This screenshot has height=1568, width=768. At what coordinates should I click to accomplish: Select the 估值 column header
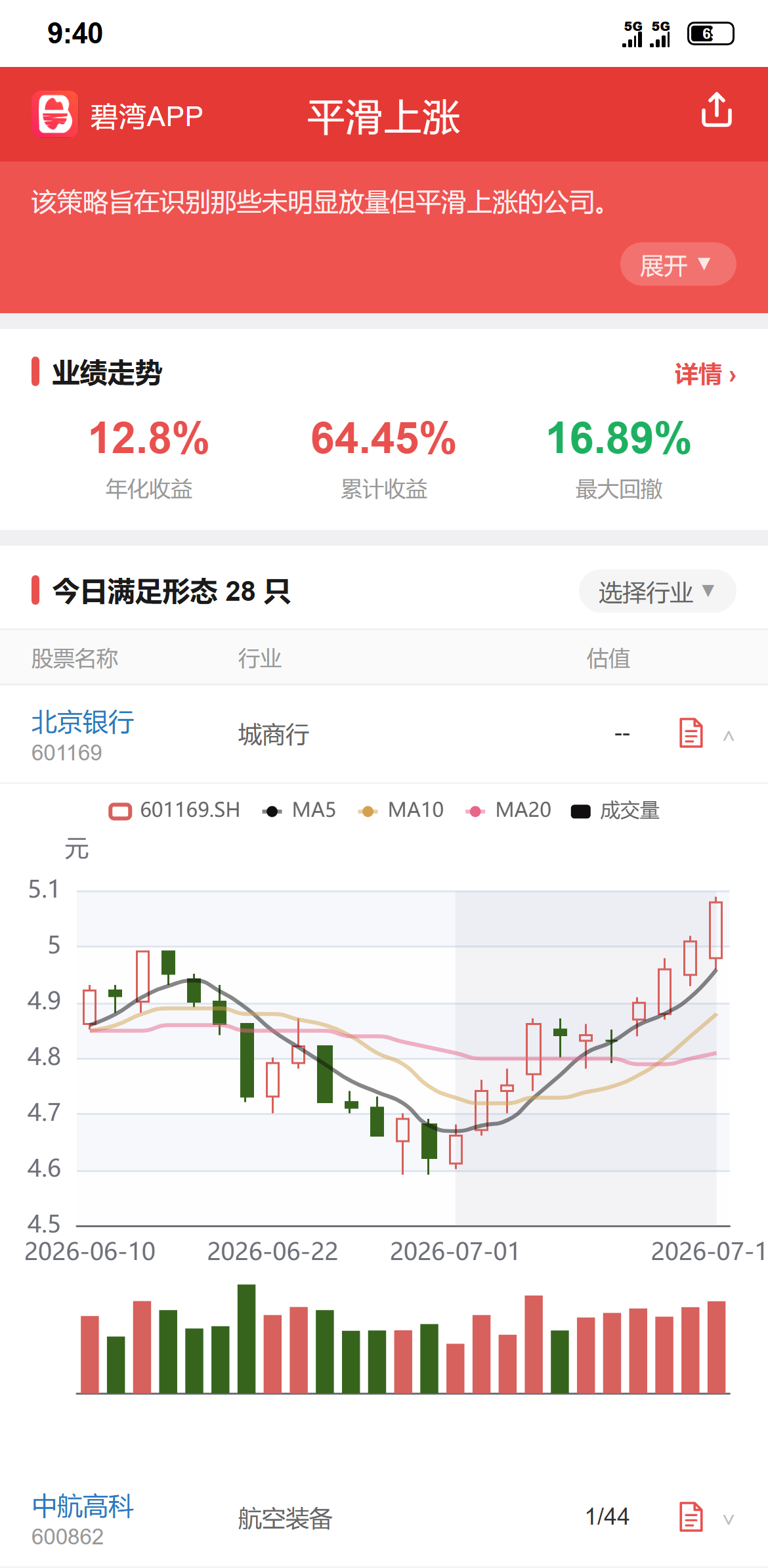click(608, 658)
